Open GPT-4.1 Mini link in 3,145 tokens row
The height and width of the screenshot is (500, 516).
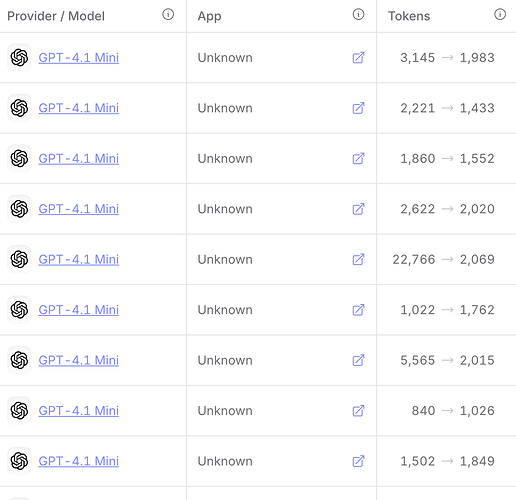click(x=79, y=58)
